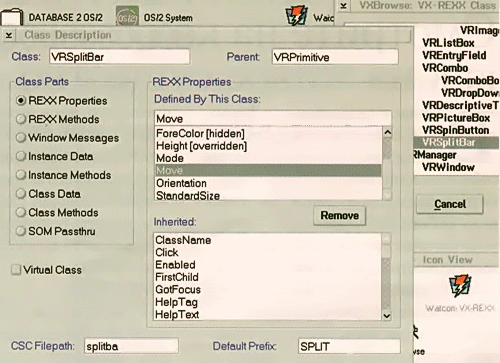The height and width of the screenshot is (363, 500).
Task: Select VRDropDow child class in the tree
Action: coord(470,93)
